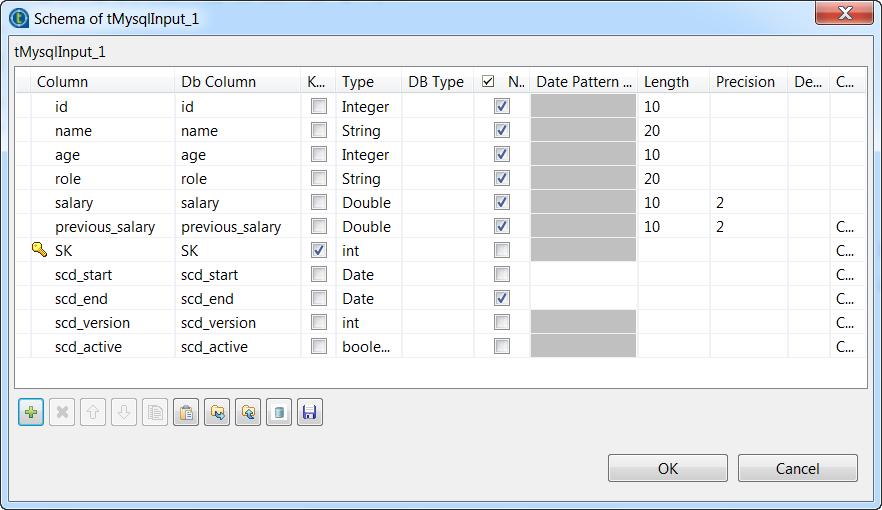Screen dimensions: 882x510
Task: Click the export schema folder icon
Action: 247,412
